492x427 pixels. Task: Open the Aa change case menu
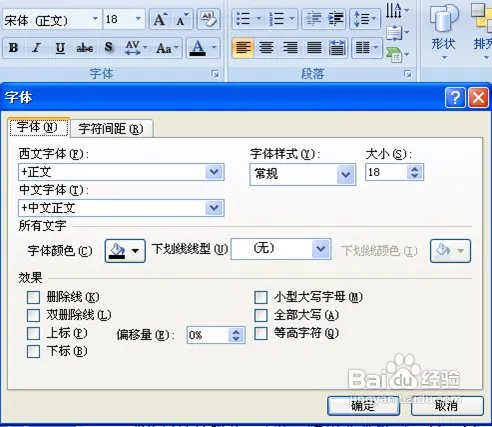[x=167, y=48]
